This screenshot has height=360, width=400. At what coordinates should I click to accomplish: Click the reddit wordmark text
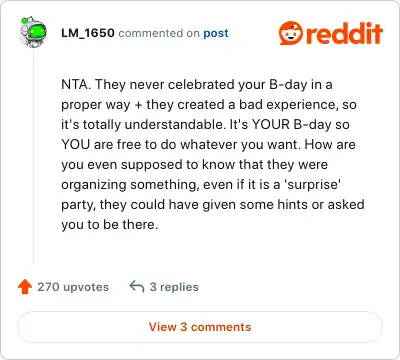point(344,33)
